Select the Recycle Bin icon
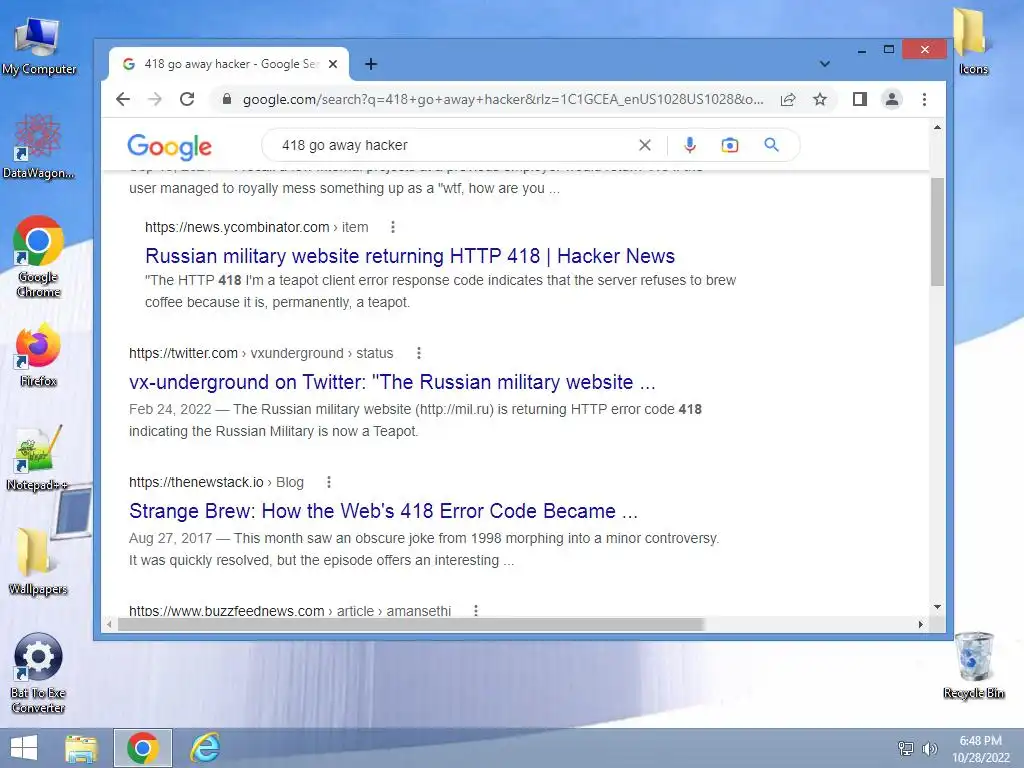The image size is (1024, 768). [974, 665]
